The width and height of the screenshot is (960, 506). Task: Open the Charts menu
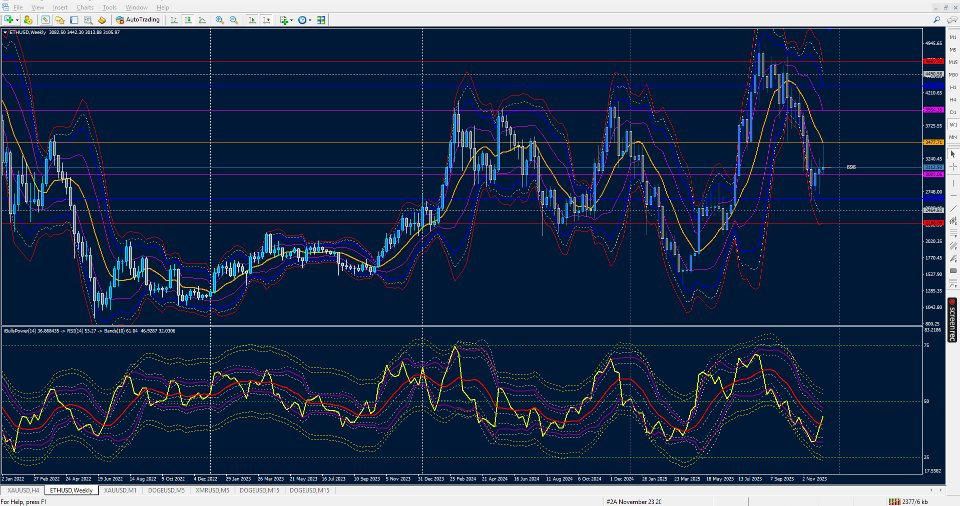(x=85, y=7)
